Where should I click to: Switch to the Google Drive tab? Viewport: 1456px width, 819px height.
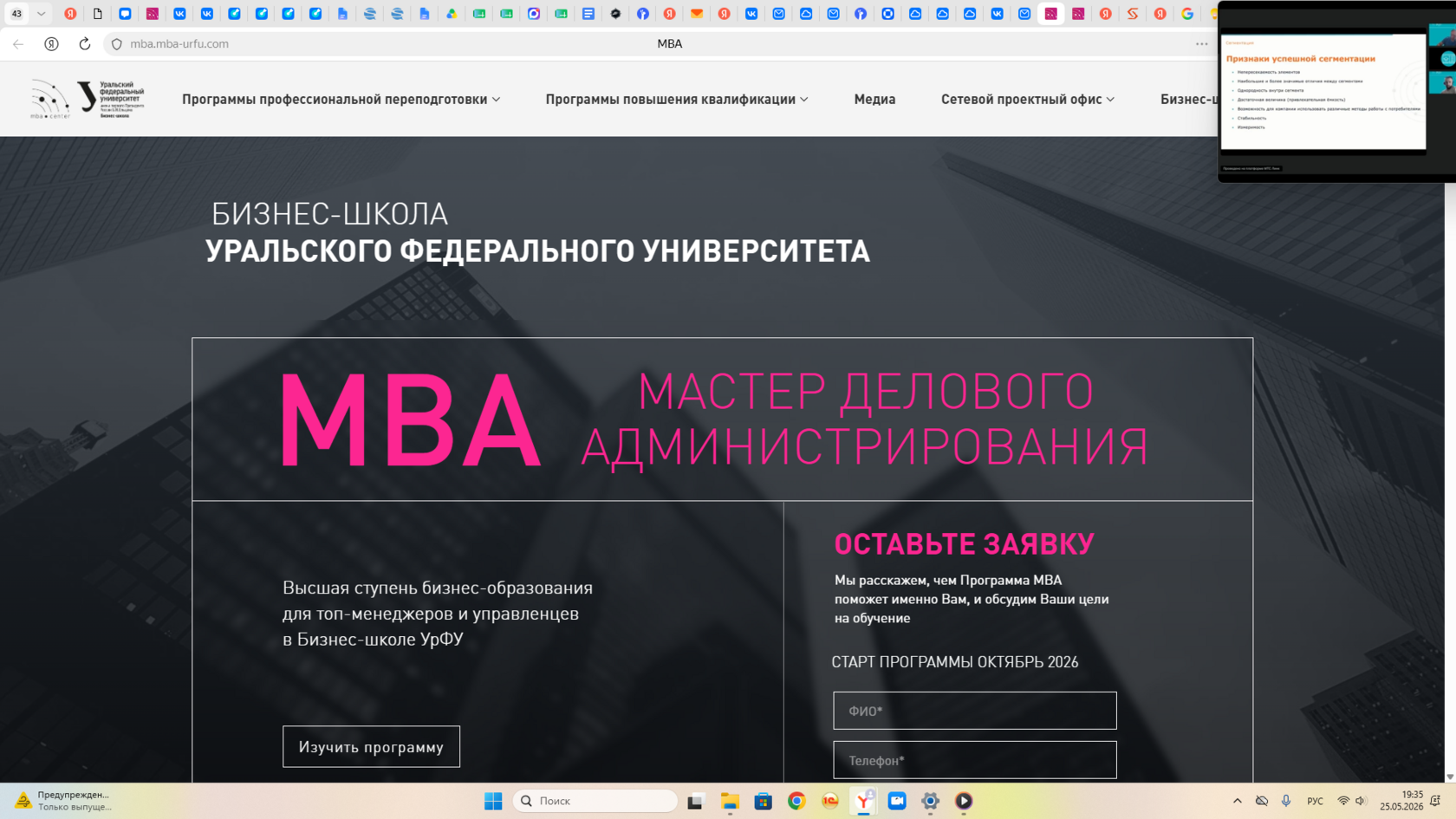[x=452, y=14]
